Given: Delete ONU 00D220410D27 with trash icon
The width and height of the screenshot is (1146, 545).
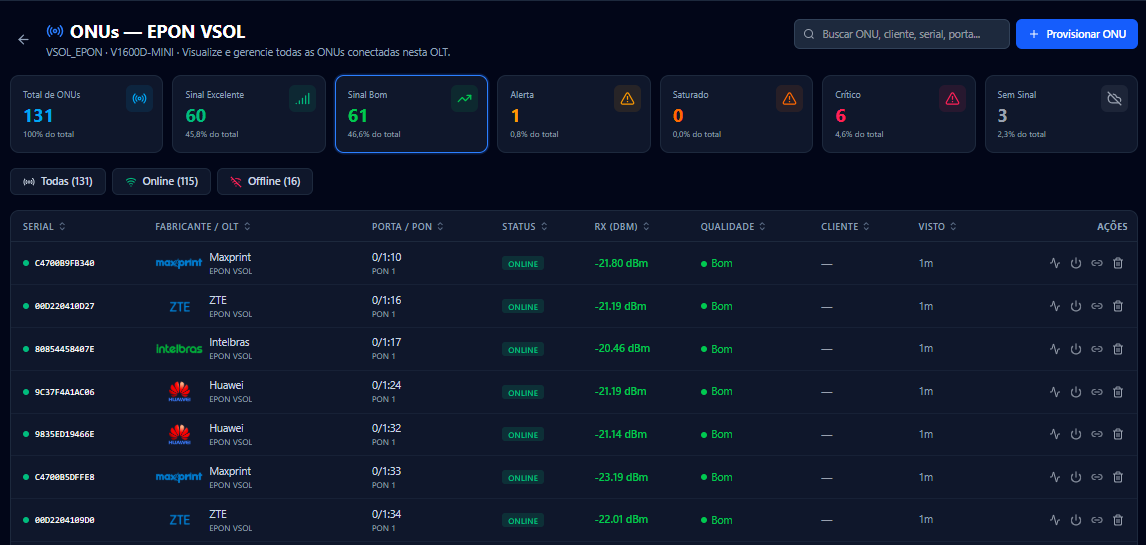Looking at the screenshot, I should [1117, 306].
